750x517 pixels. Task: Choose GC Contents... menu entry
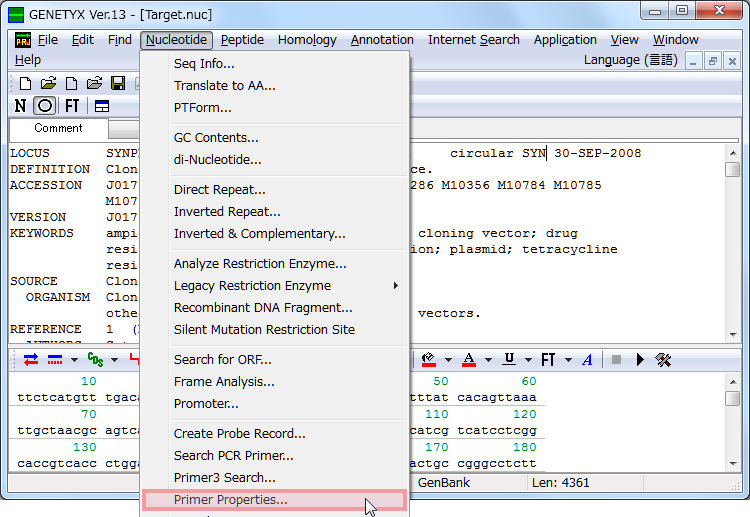[275, 138]
